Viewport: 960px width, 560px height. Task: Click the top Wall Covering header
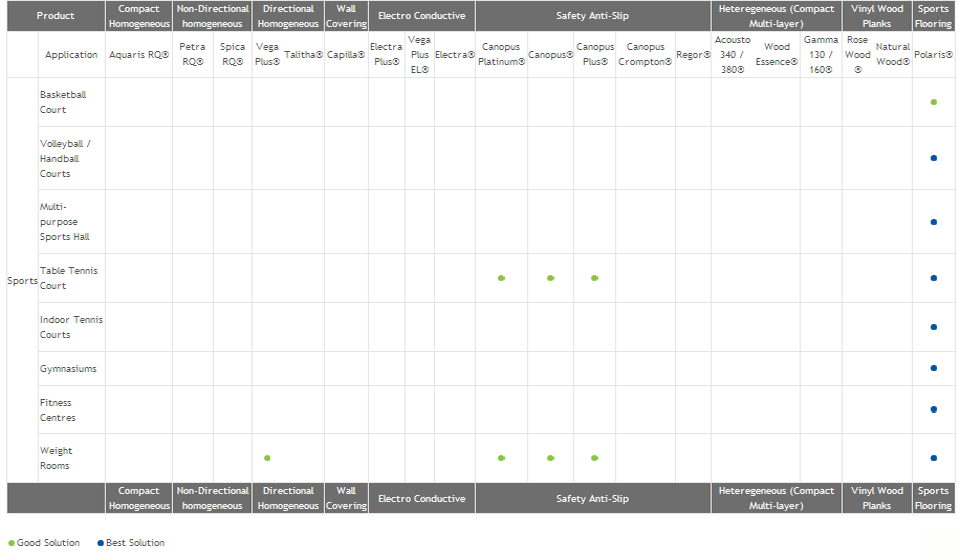(346, 16)
